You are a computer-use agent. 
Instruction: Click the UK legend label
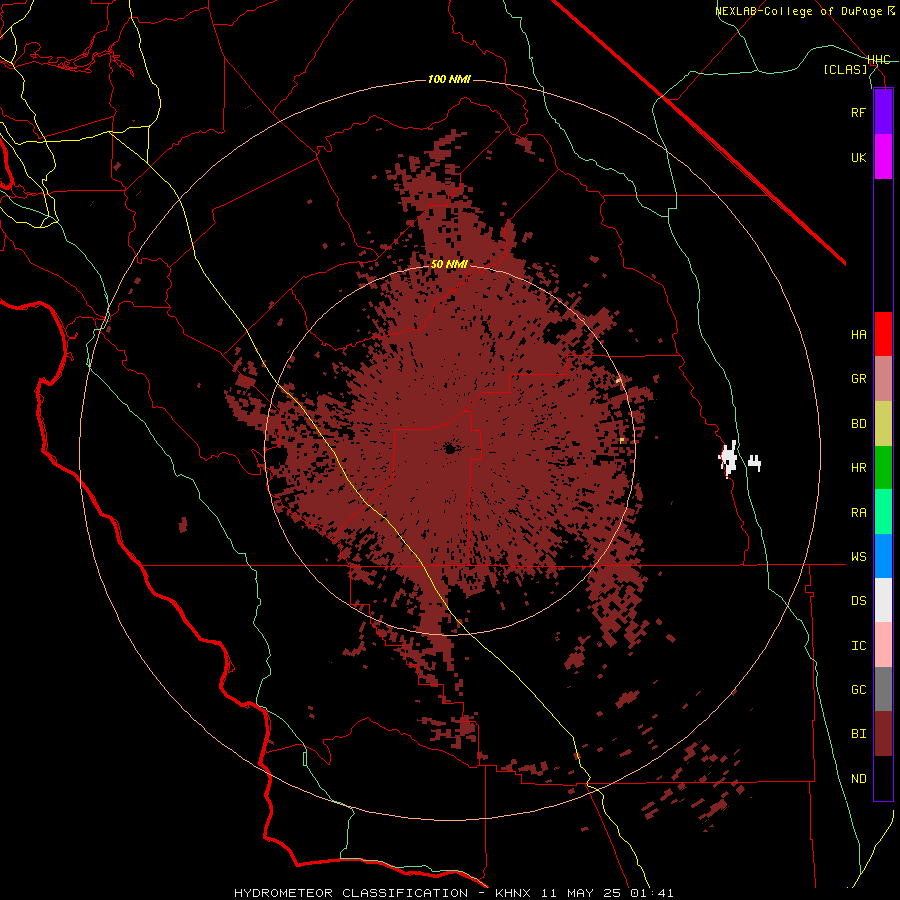tap(858, 157)
